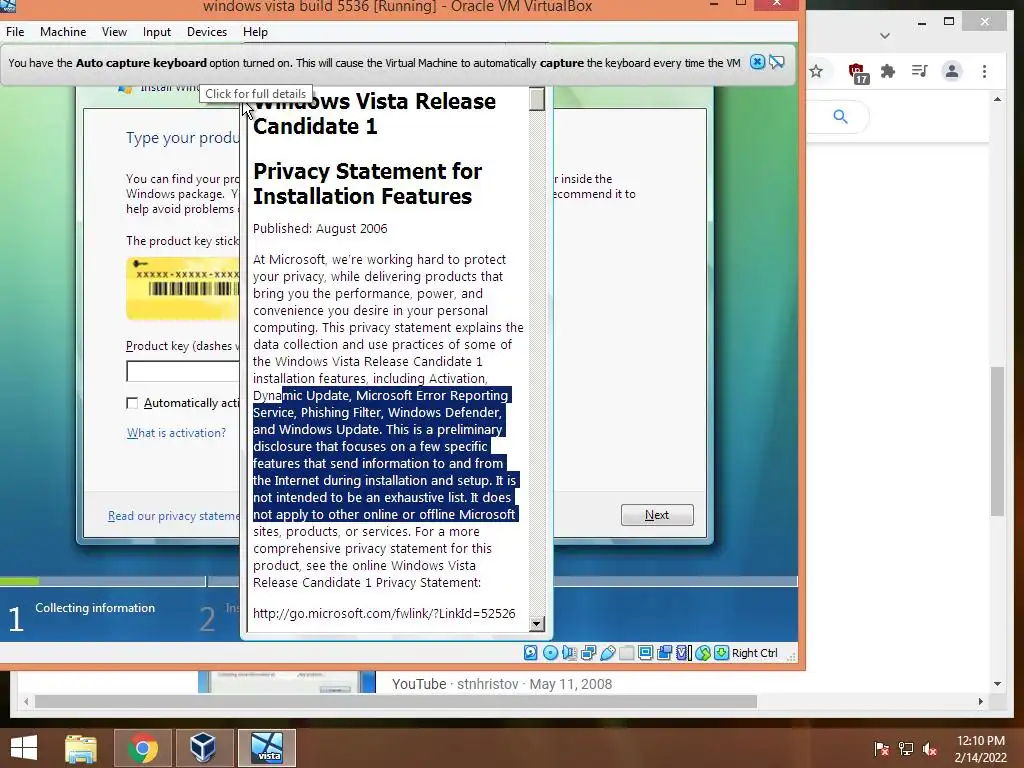Click the Next button in Vista setup
The image size is (1024, 768).
tap(657, 515)
